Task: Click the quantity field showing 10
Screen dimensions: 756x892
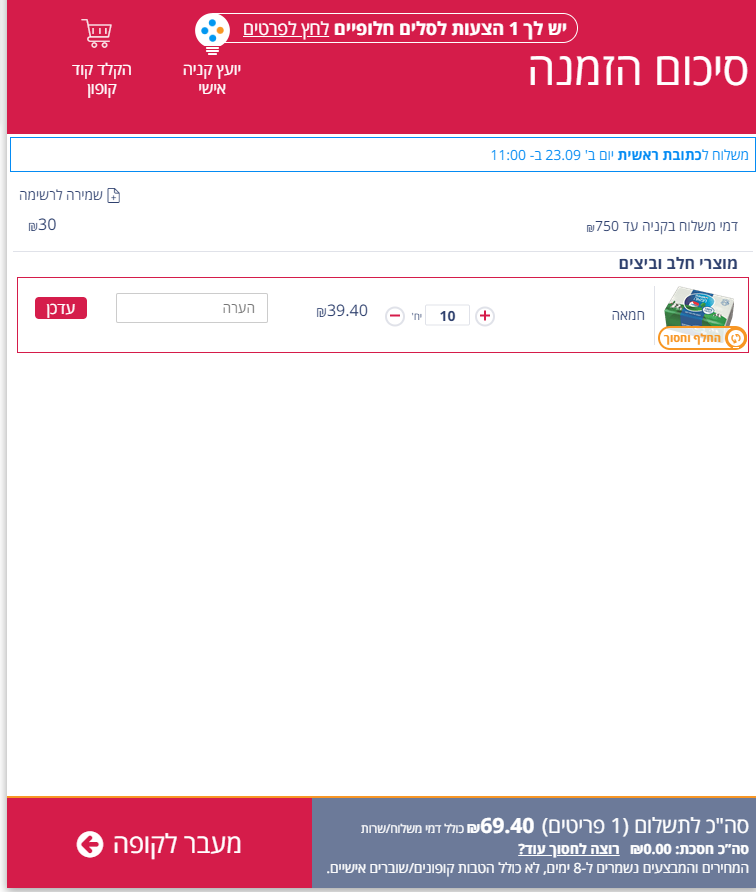Action: pyautogui.click(x=447, y=316)
